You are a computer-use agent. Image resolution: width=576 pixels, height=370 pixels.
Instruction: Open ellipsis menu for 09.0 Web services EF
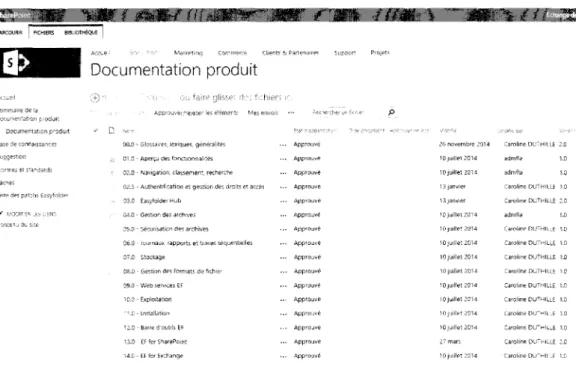coord(283,286)
